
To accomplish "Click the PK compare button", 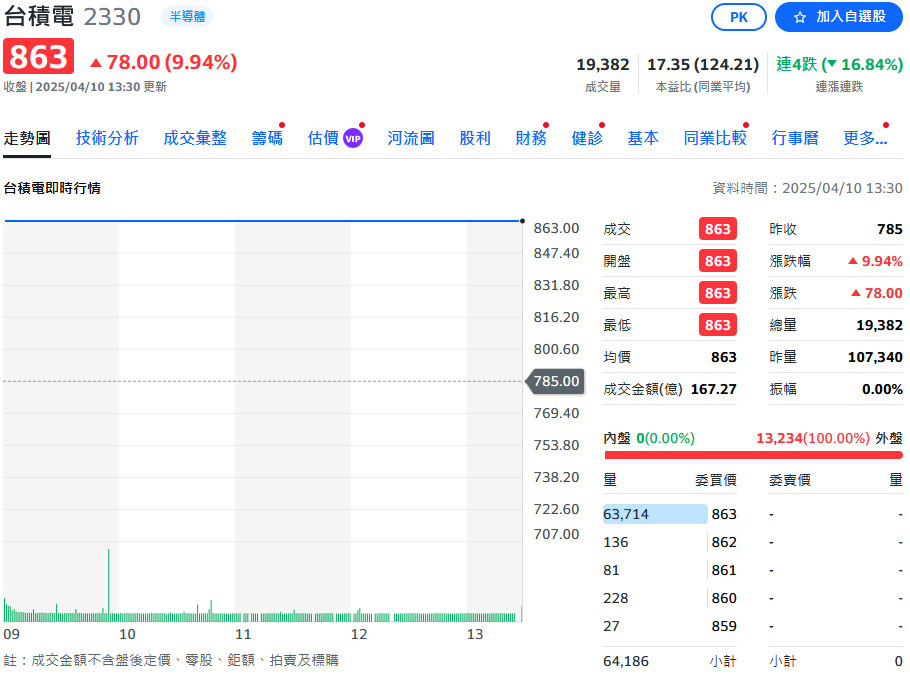I will (738, 17).
